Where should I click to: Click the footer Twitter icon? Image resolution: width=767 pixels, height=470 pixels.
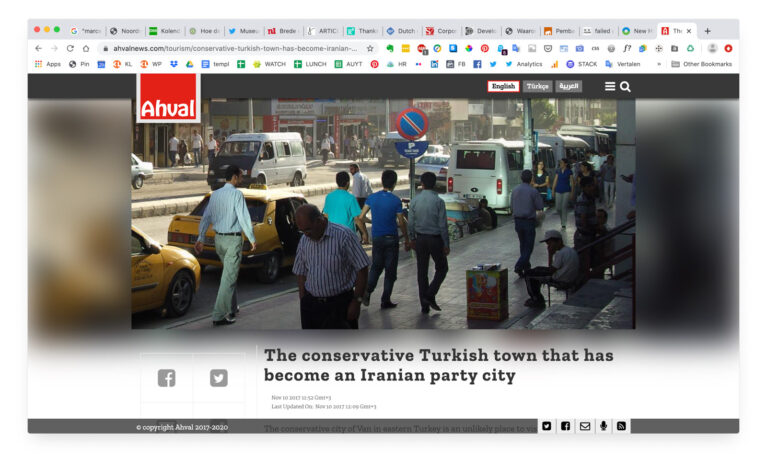coord(546,426)
